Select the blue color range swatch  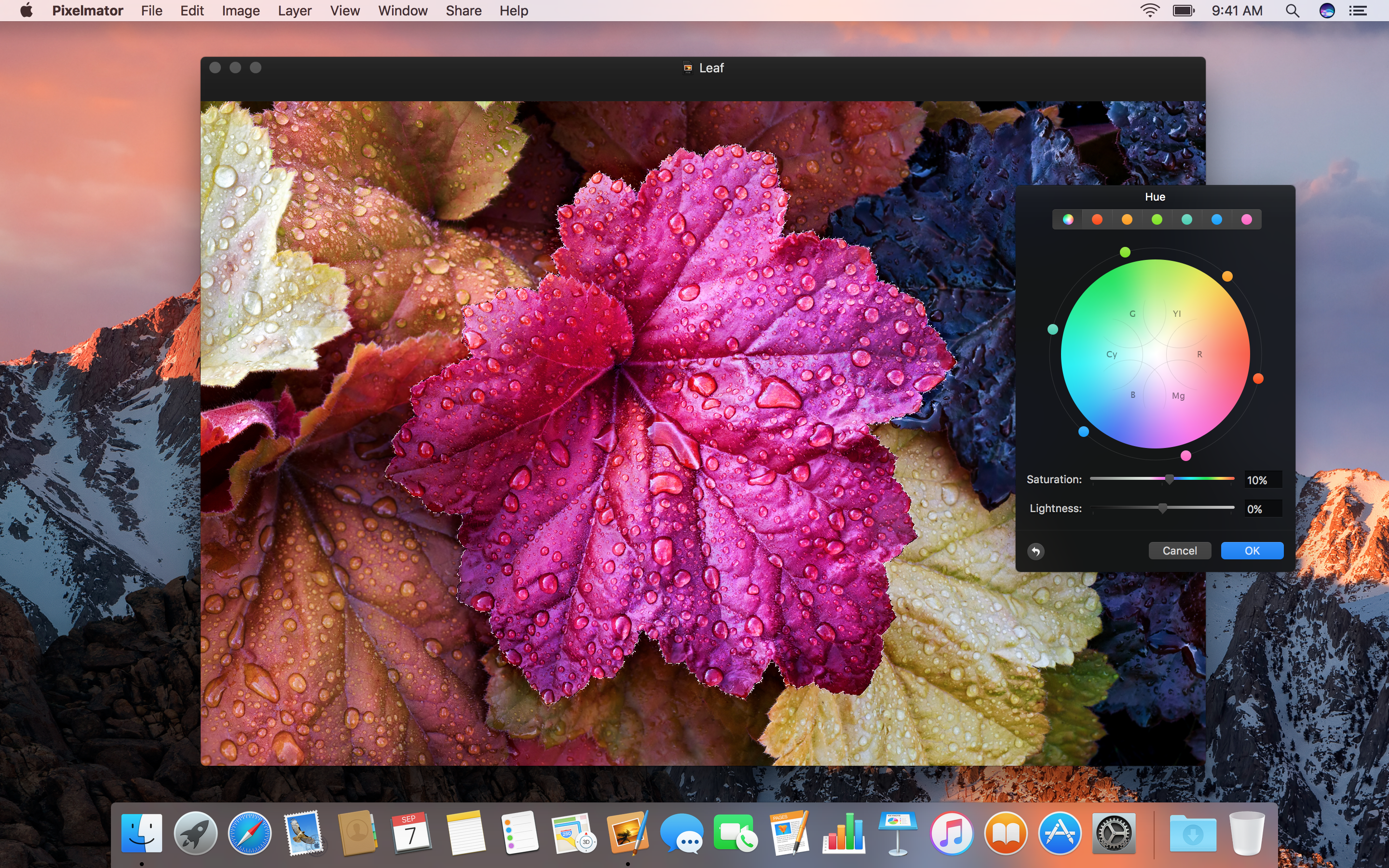tap(1216, 219)
